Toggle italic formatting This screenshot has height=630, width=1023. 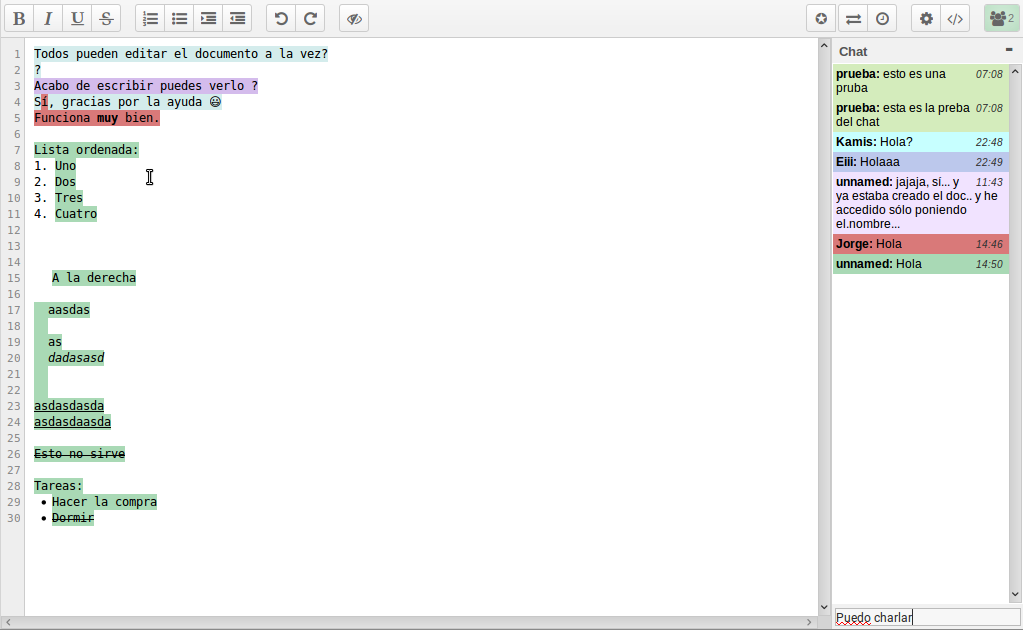coord(48,18)
